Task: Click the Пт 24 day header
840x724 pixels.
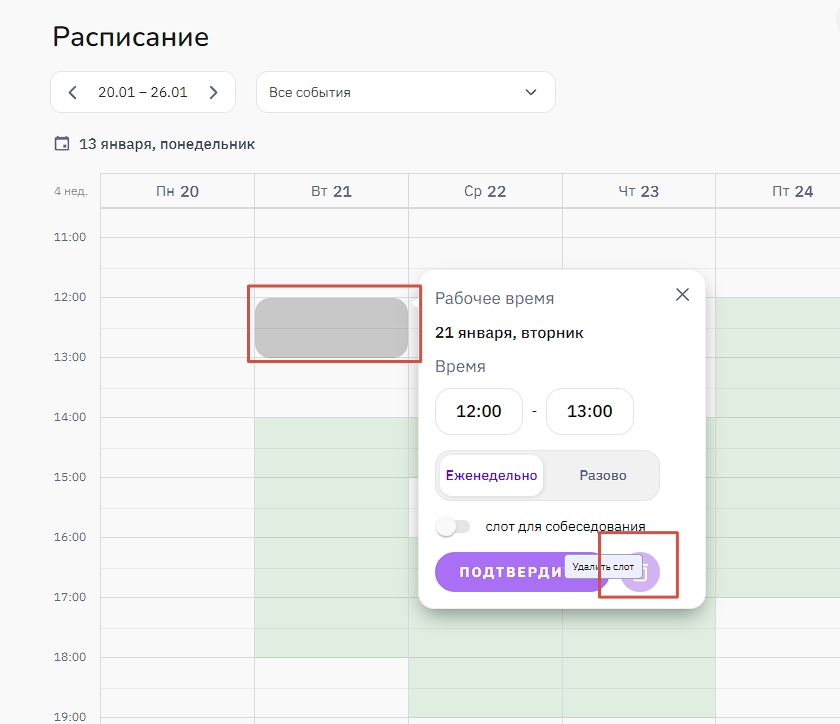Action: [x=792, y=191]
